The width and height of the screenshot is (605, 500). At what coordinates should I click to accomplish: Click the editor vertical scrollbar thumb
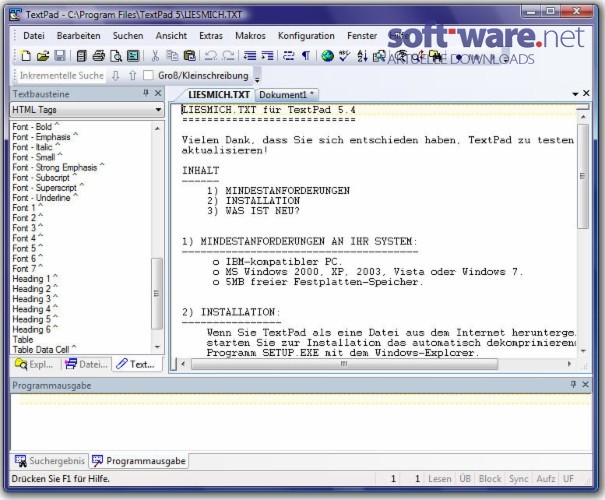pyautogui.click(x=583, y=176)
